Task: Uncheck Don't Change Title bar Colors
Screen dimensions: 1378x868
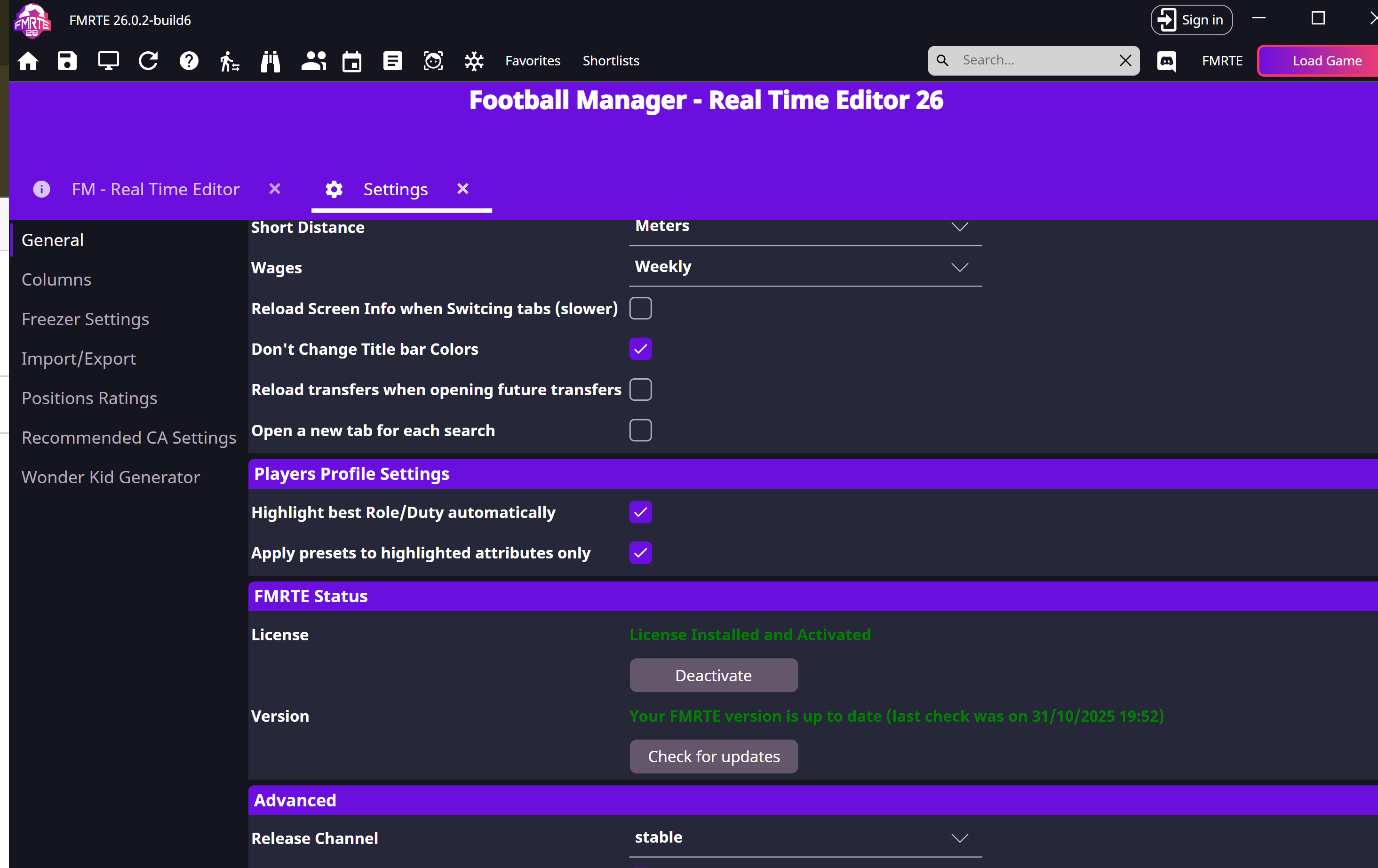Action: pos(640,349)
